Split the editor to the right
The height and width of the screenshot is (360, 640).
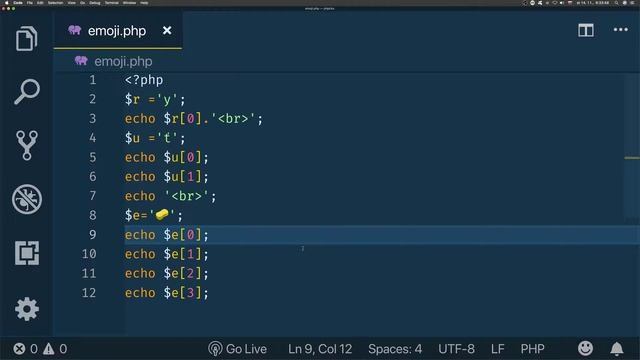click(586, 30)
